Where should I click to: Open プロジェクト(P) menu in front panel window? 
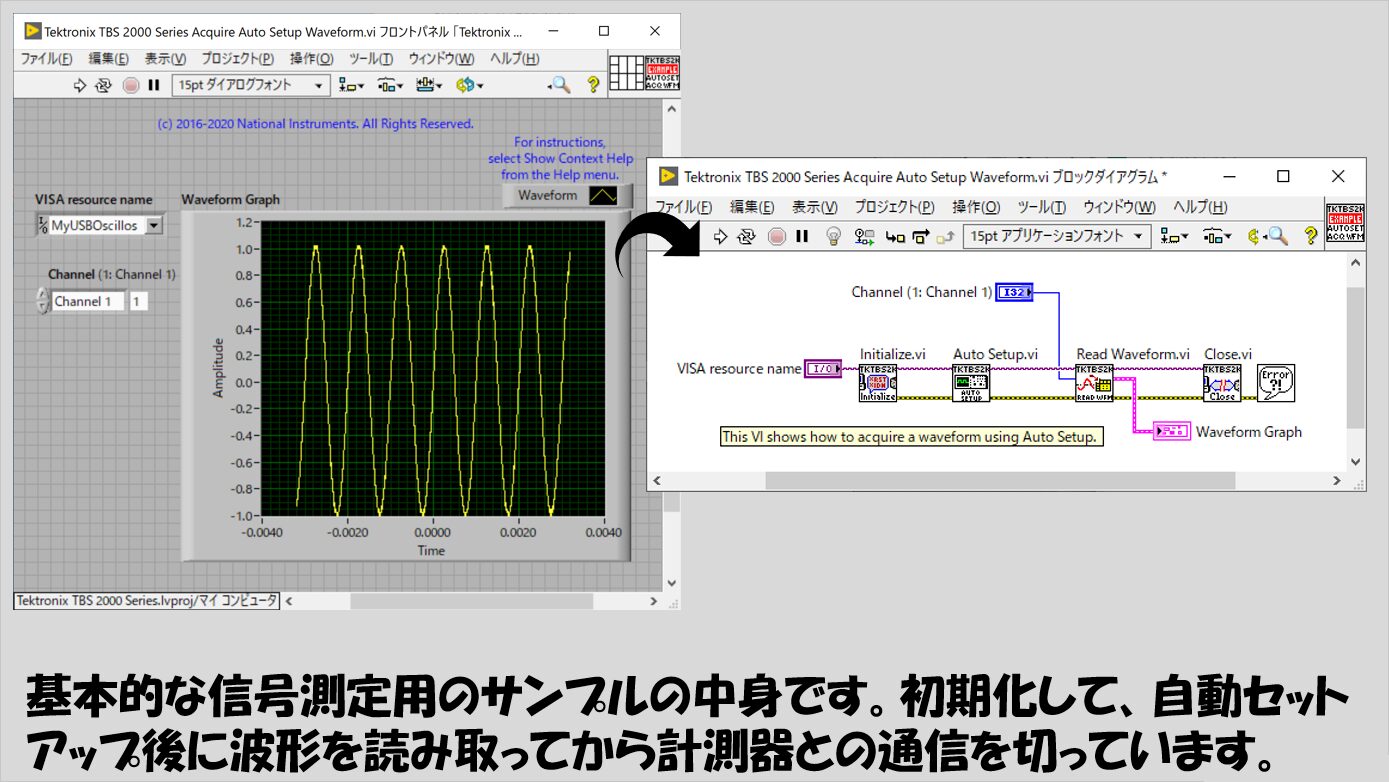pos(238,59)
